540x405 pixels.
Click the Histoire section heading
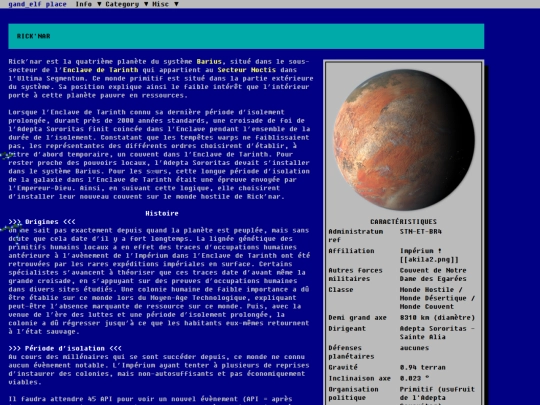(162, 214)
